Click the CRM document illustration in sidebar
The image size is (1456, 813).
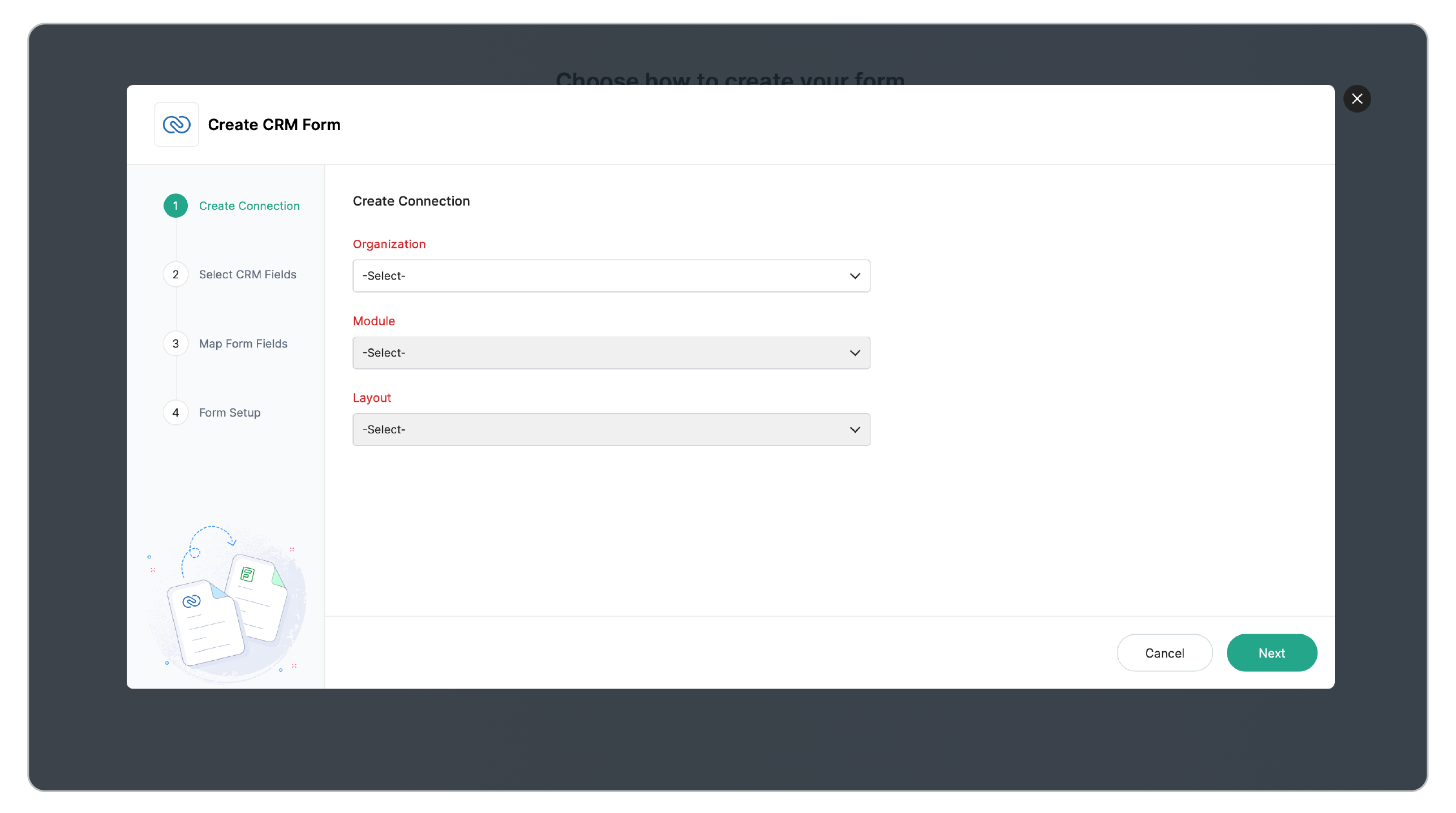point(205,622)
